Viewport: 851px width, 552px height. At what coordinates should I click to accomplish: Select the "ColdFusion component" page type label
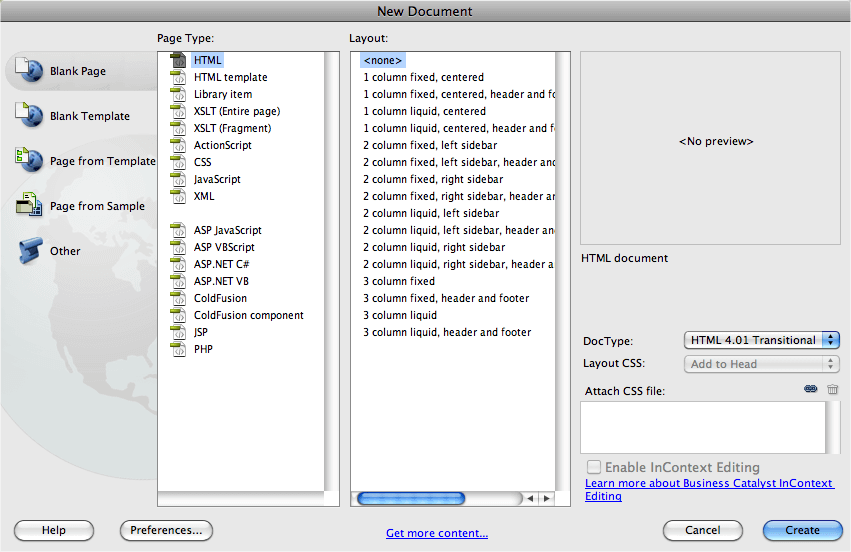(249, 315)
